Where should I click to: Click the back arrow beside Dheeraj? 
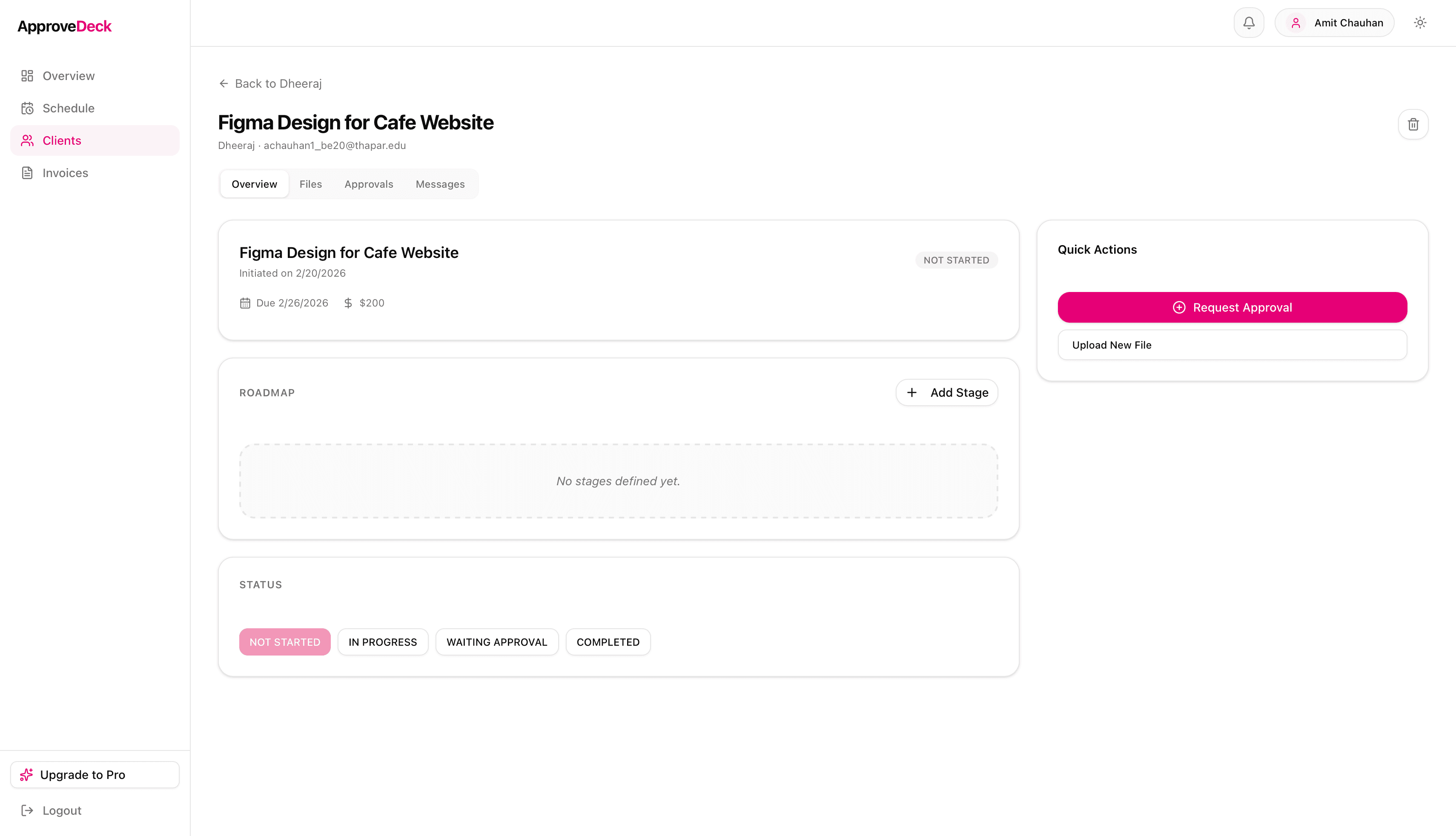coord(224,84)
